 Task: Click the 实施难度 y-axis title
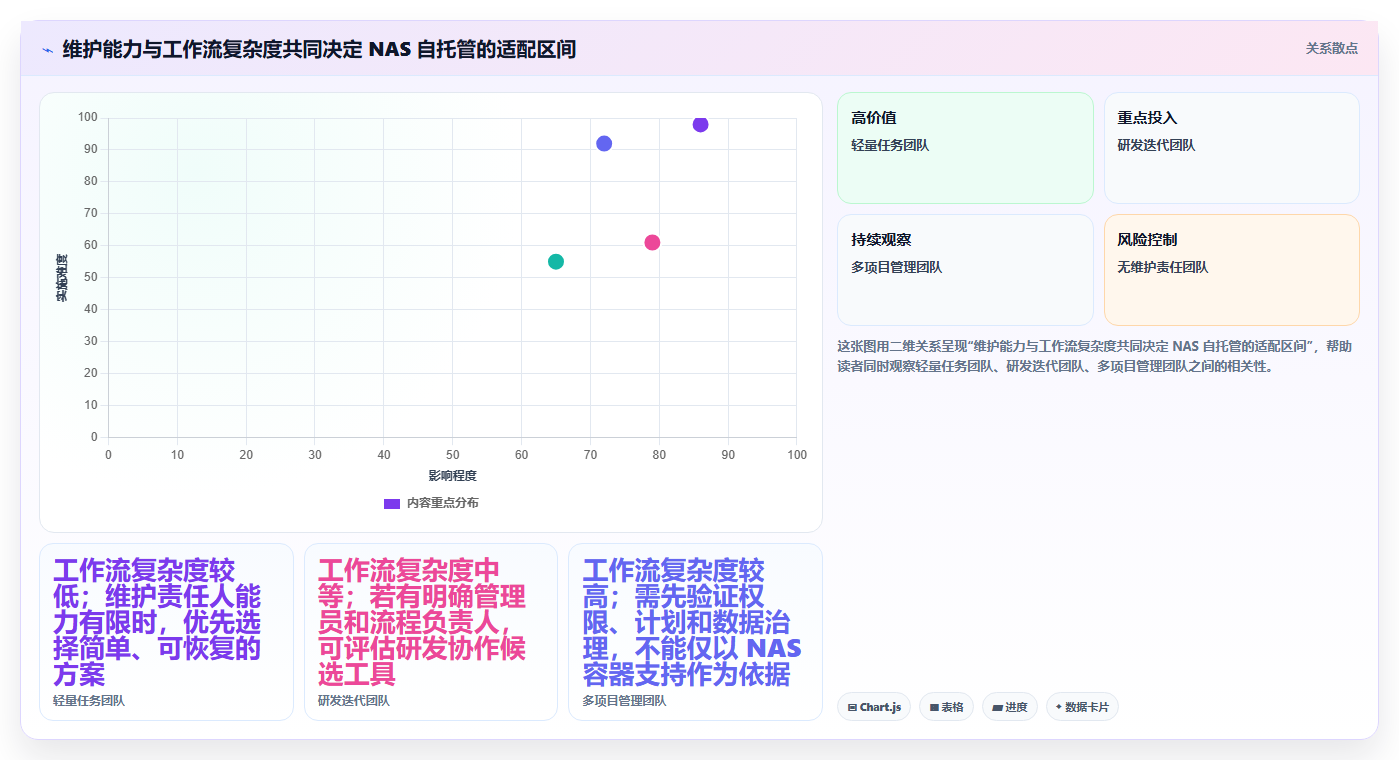tap(61, 278)
